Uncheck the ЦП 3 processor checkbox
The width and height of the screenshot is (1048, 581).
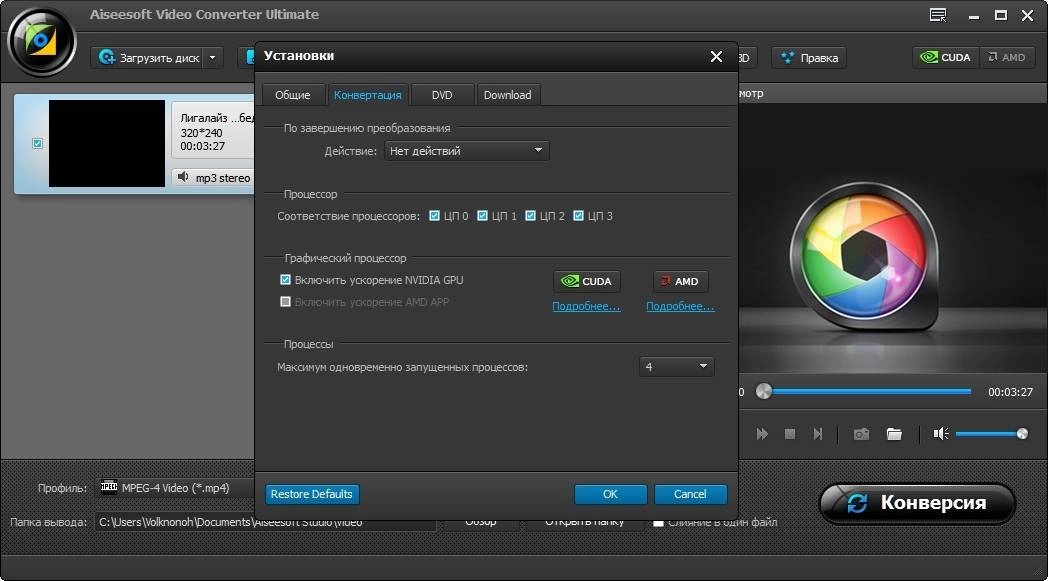pyautogui.click(x=579, y=216)
